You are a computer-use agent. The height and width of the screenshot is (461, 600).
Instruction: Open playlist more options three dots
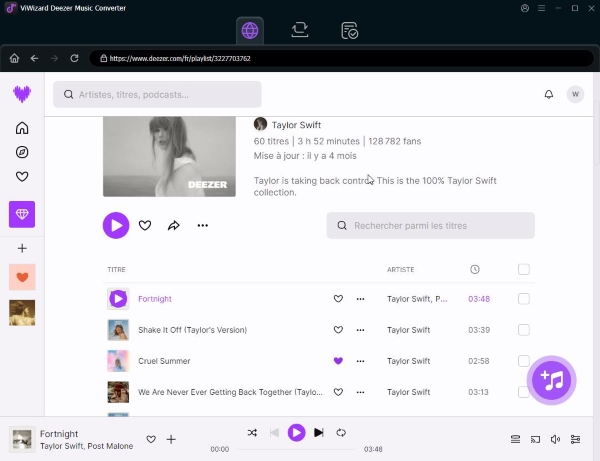[203, 225]
